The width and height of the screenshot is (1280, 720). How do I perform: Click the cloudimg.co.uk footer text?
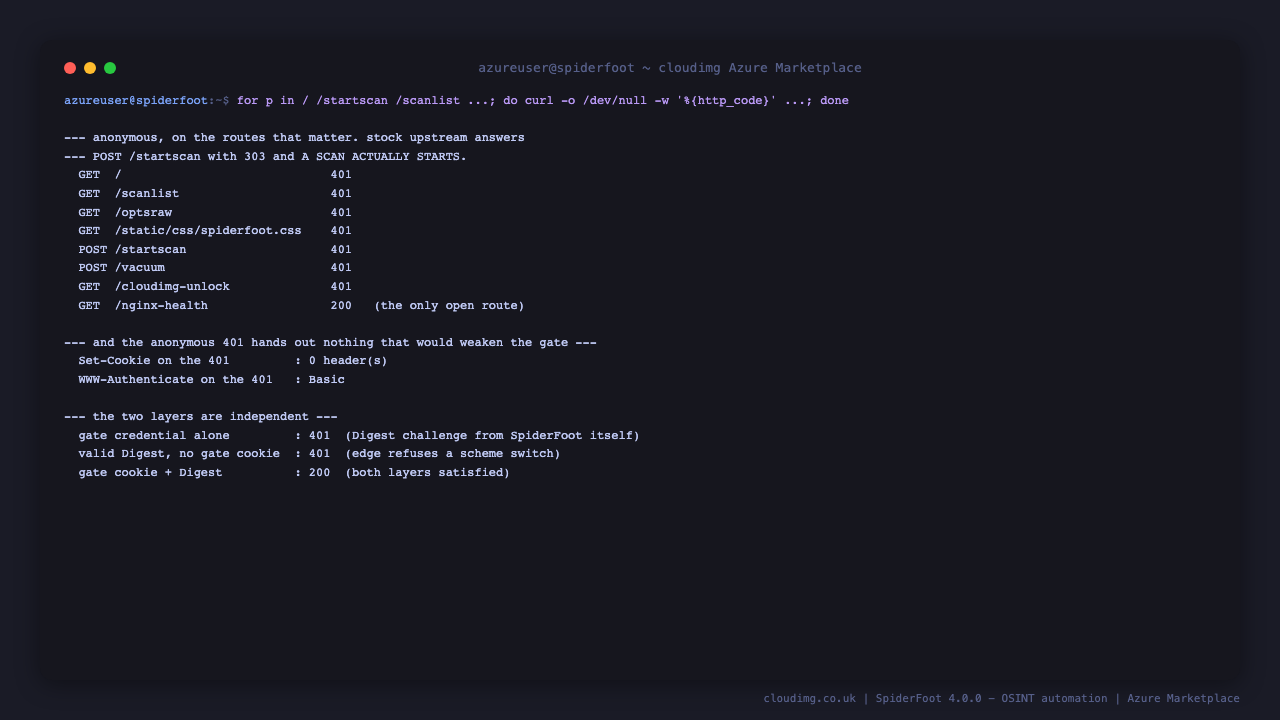(x=809, y=699)
